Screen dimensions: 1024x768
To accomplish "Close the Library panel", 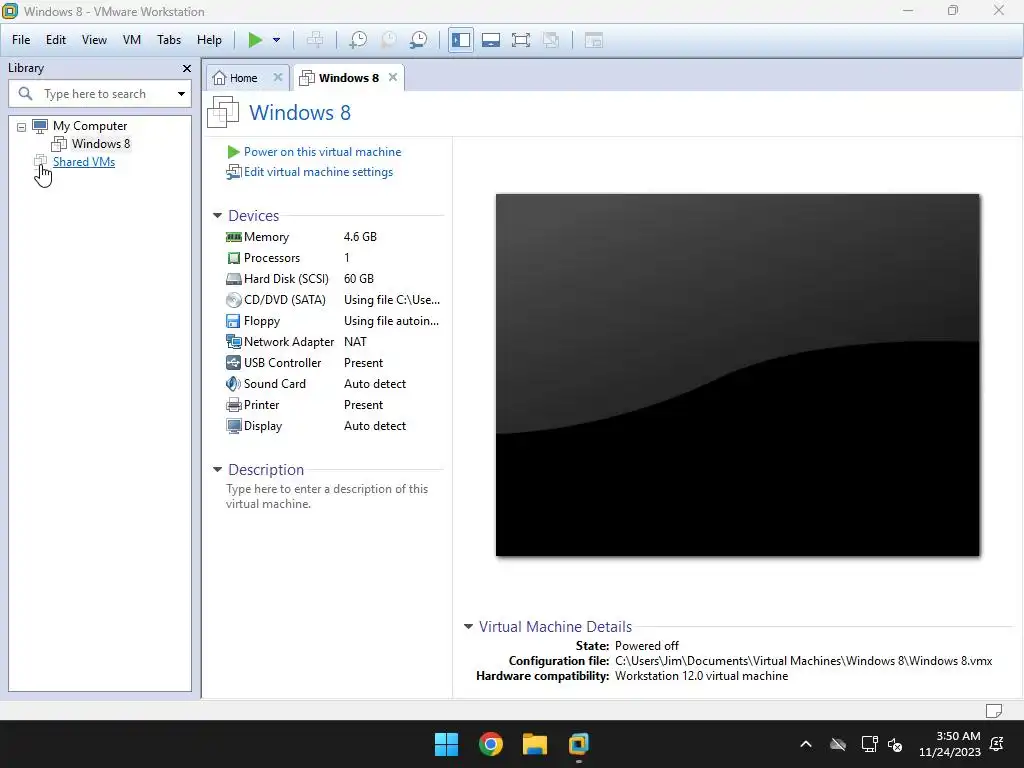I will pos(187,68).
